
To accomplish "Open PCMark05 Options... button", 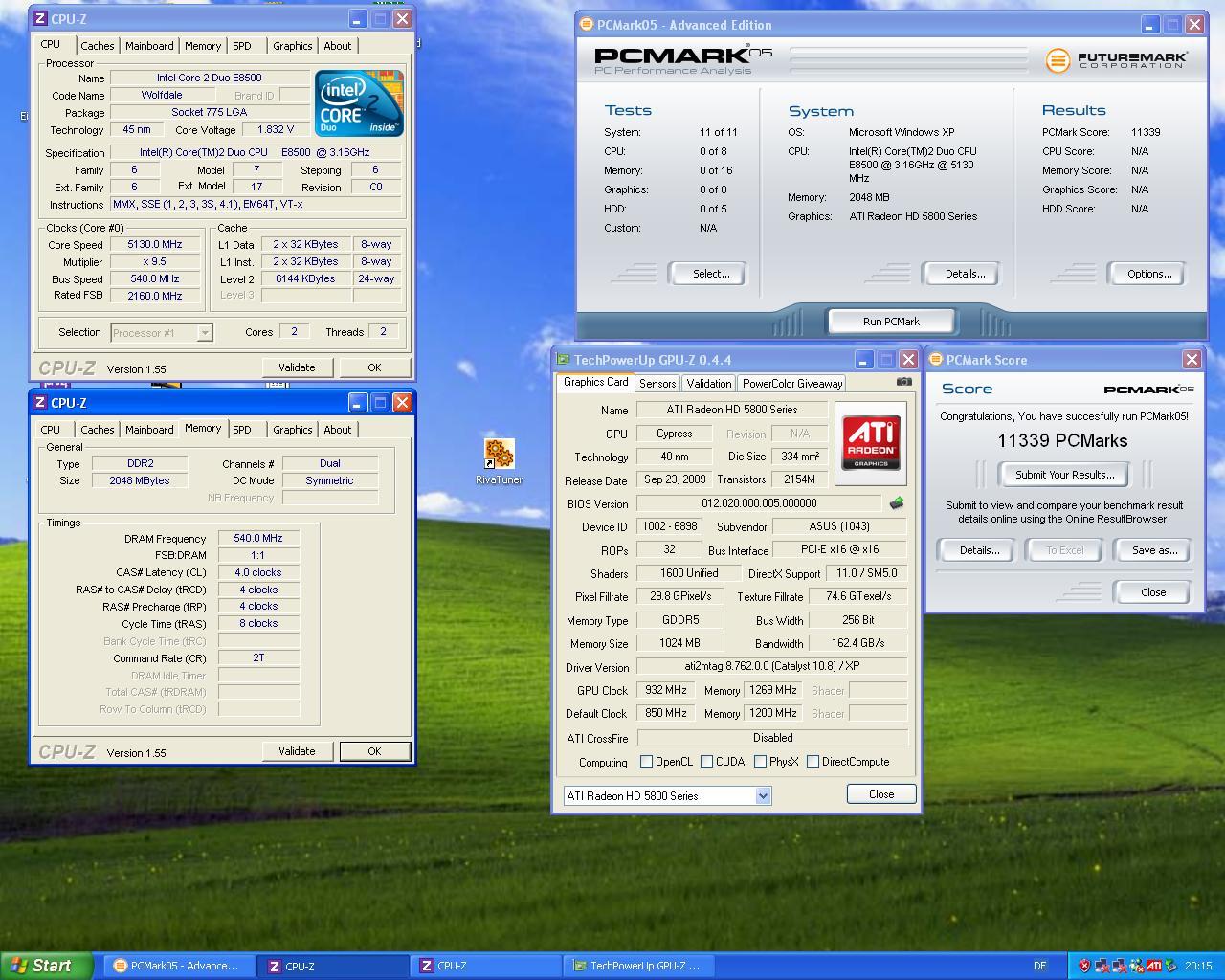I will (x=1148, y=274).
